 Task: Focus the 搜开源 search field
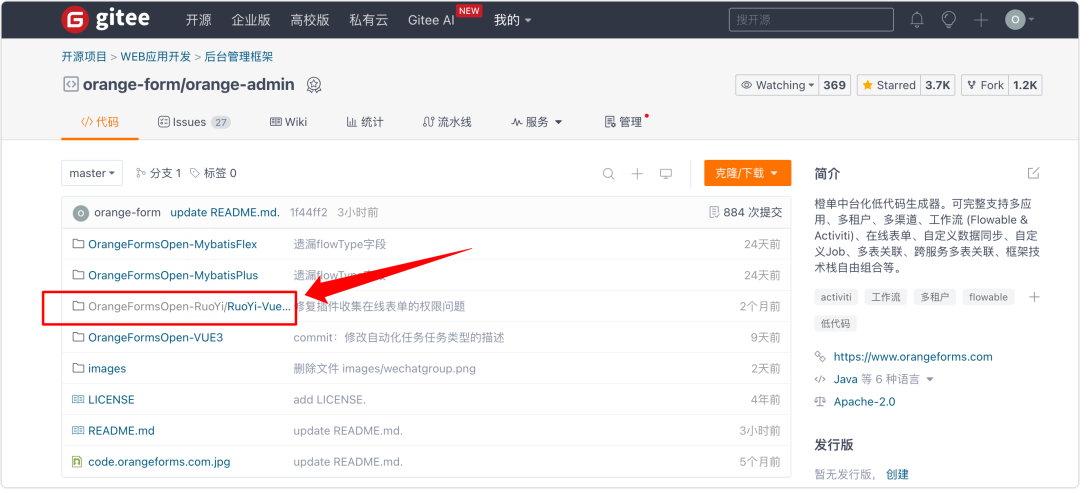(811, 20)
